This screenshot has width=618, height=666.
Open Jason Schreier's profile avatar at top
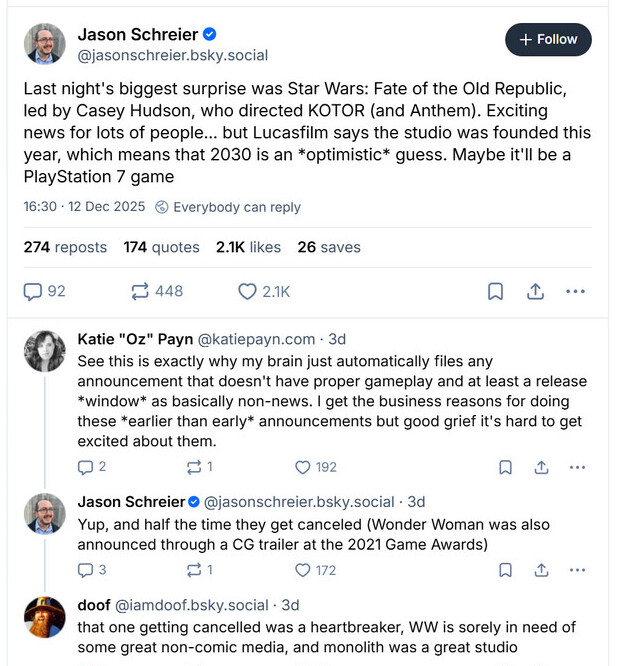tap(45, 44)
